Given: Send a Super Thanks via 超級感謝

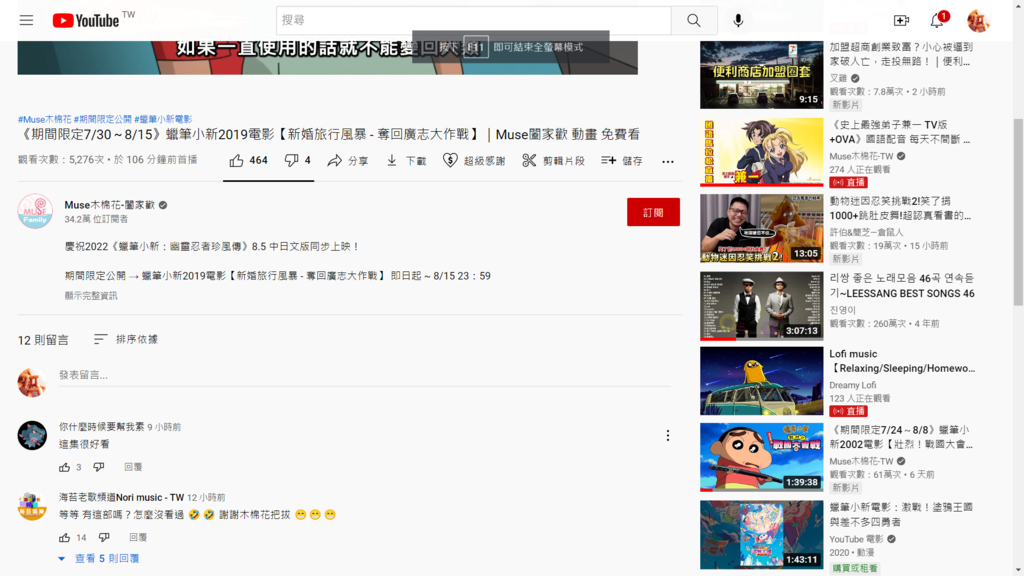Looking at the screenshot, I should click(474, 161).
